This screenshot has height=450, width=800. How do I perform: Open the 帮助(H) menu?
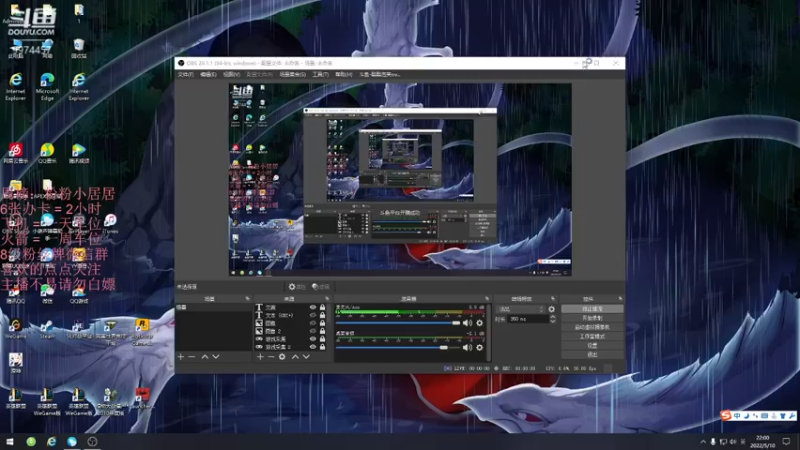pyautogui.click(x=344, y=74)
